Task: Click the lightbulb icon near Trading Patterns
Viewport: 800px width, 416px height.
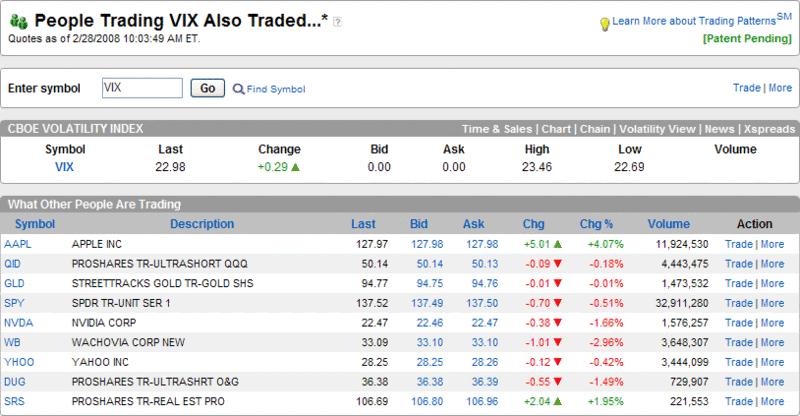Action: [604, 24]
